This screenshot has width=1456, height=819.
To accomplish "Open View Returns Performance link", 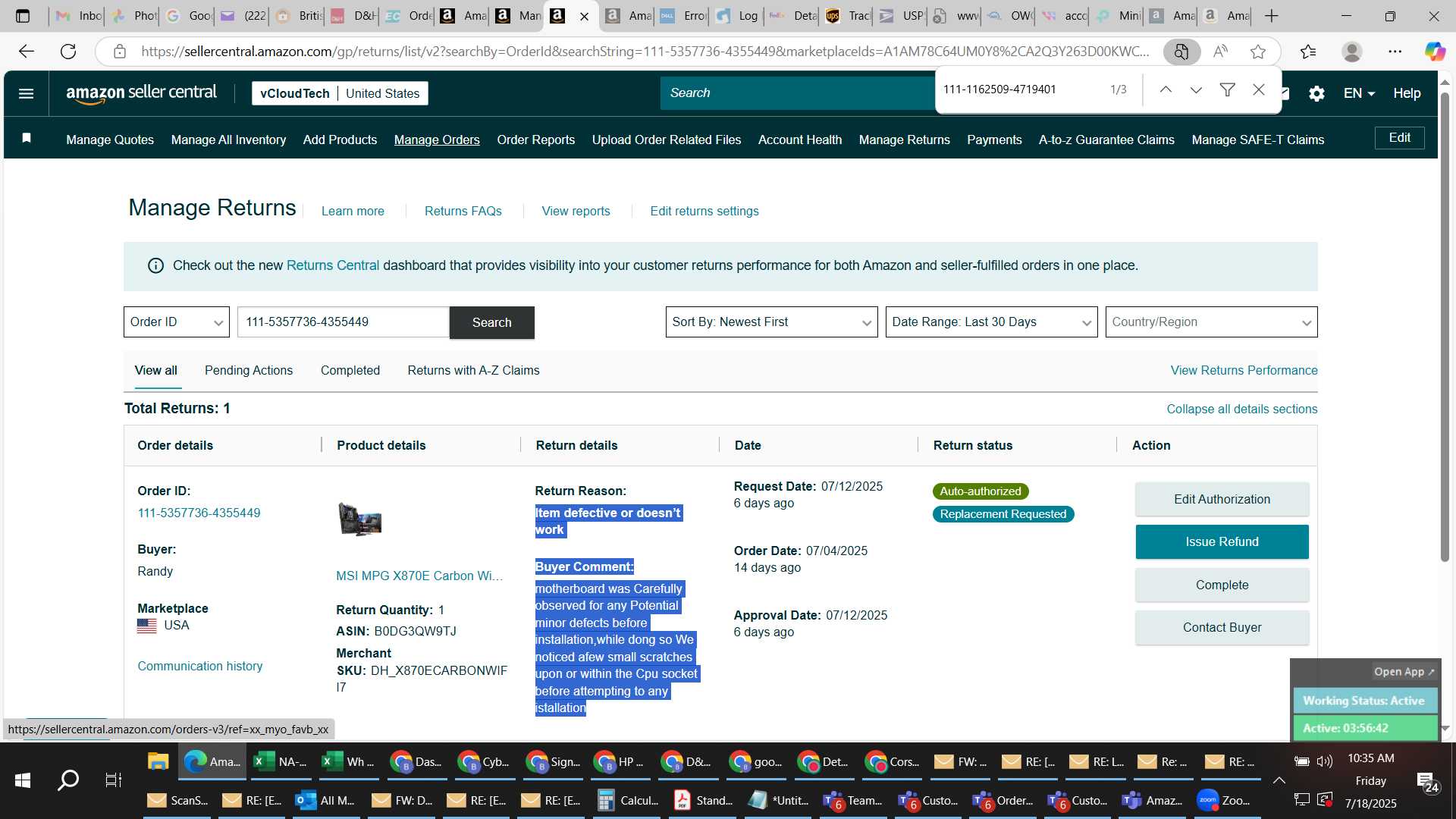I will click(x=1244, y=370).
